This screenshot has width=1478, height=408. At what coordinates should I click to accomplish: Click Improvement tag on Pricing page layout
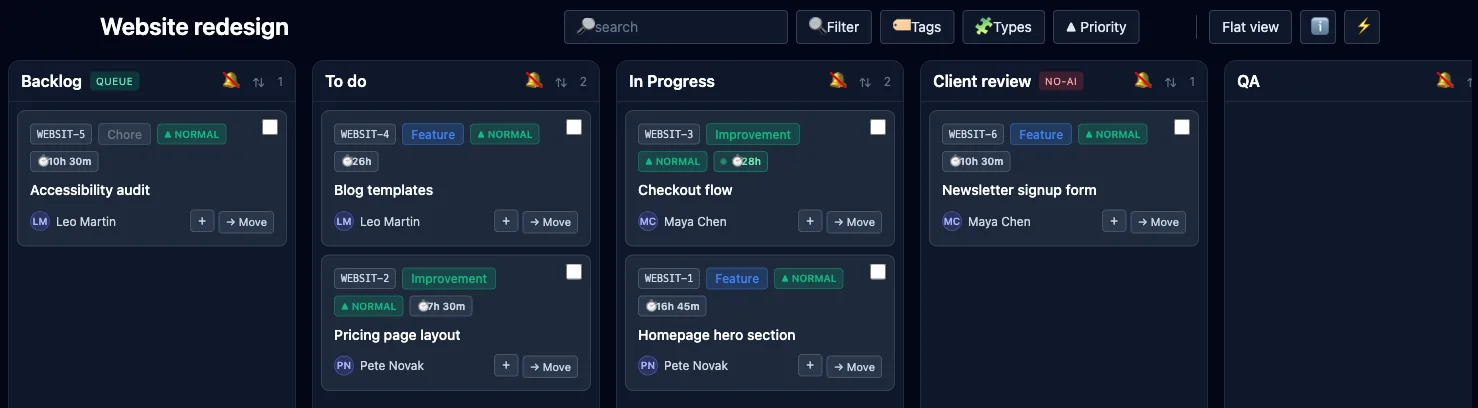tap(449, 279)
